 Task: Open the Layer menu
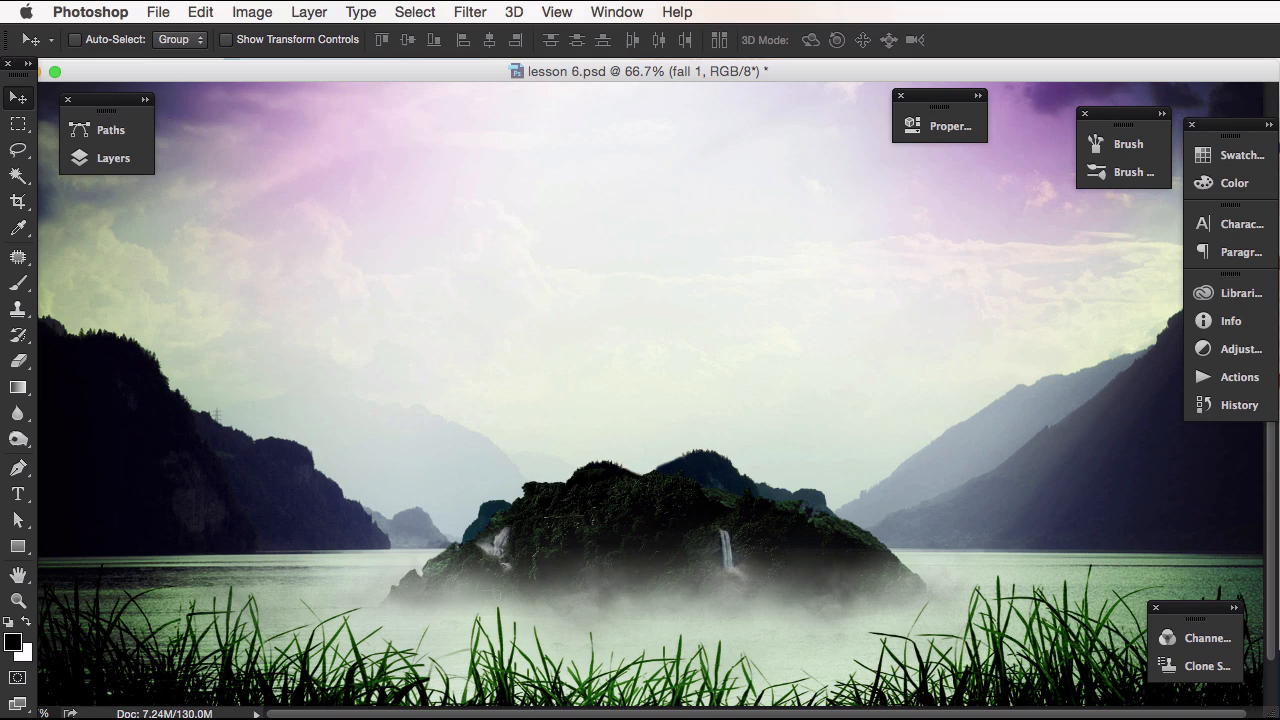point(309,12)
